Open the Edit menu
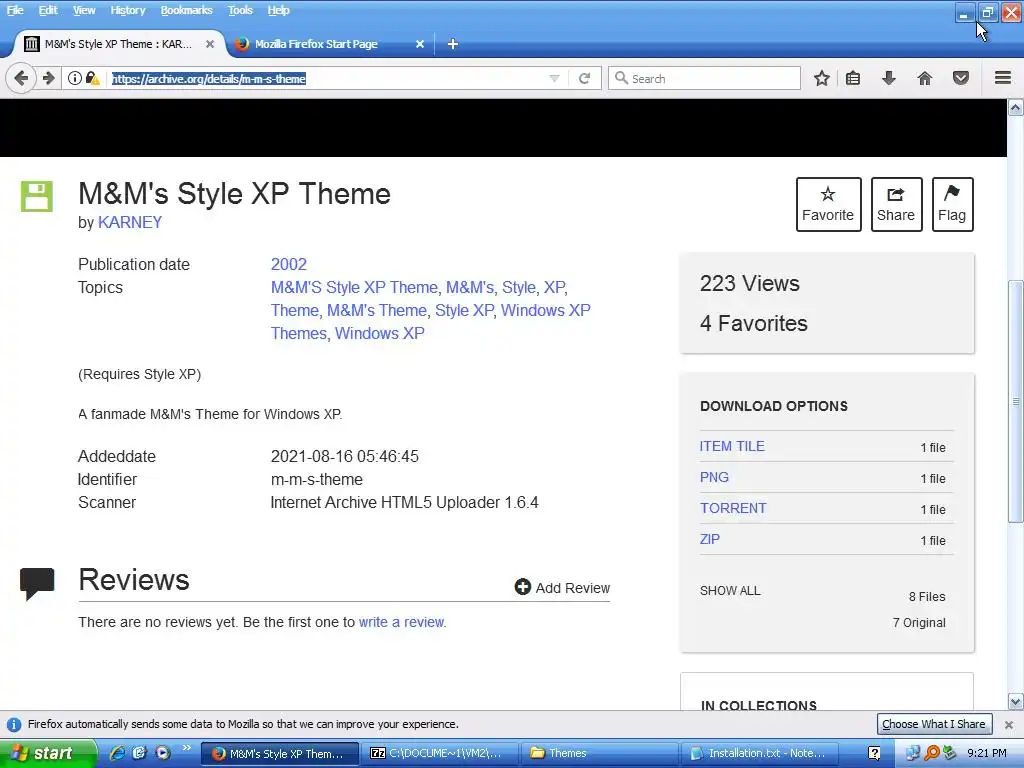 (48, 10)
